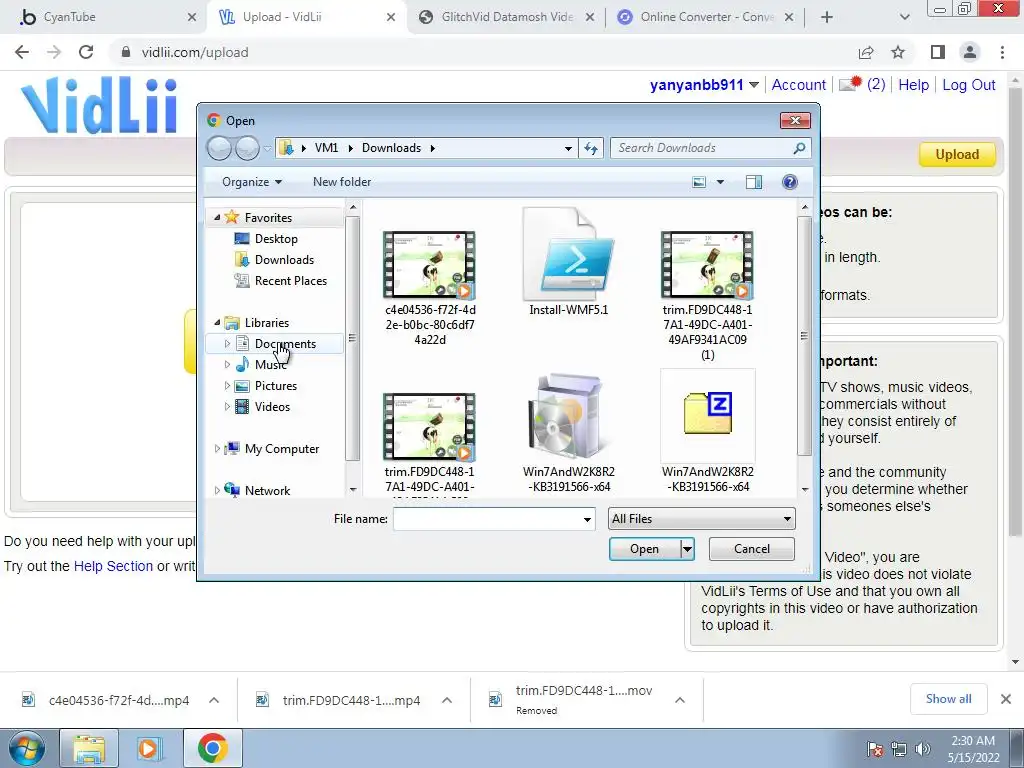Screen dimensions: 1024x768
Task: Open Chrome's three-dot menu
Action: pyautogui.click(x=1002, y=52)
